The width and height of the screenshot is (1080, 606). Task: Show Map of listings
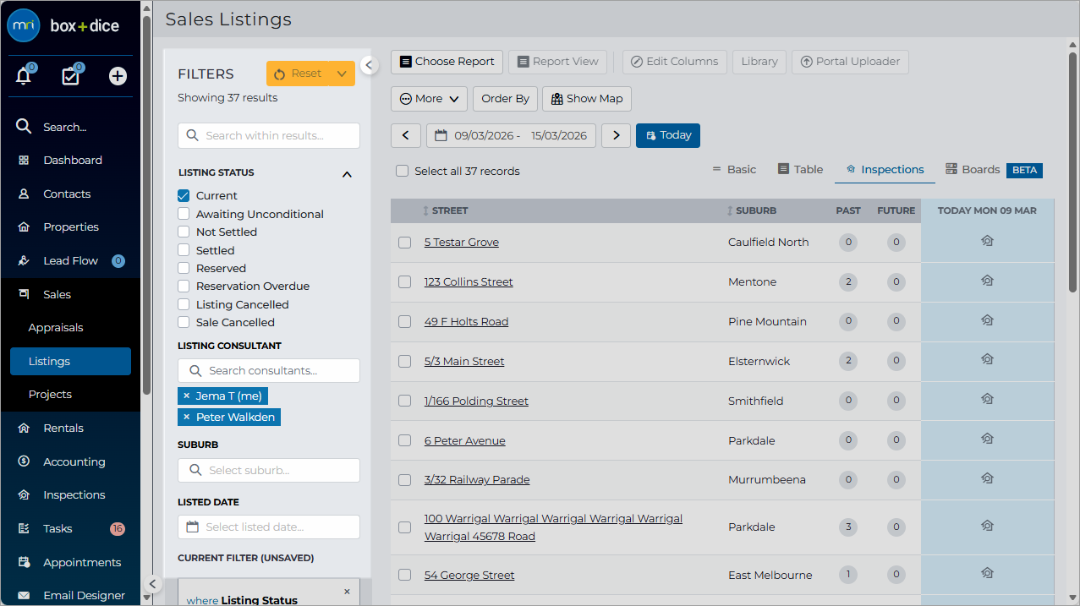[x=587, y=98]
